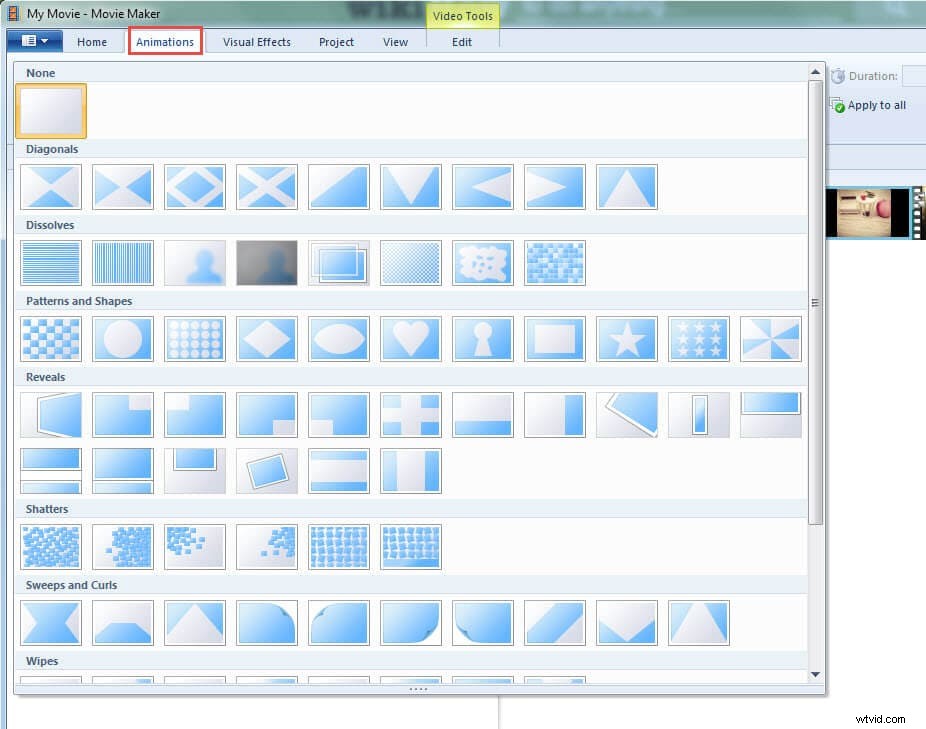
Task: Select the None transition option
Action: [51, 111]
